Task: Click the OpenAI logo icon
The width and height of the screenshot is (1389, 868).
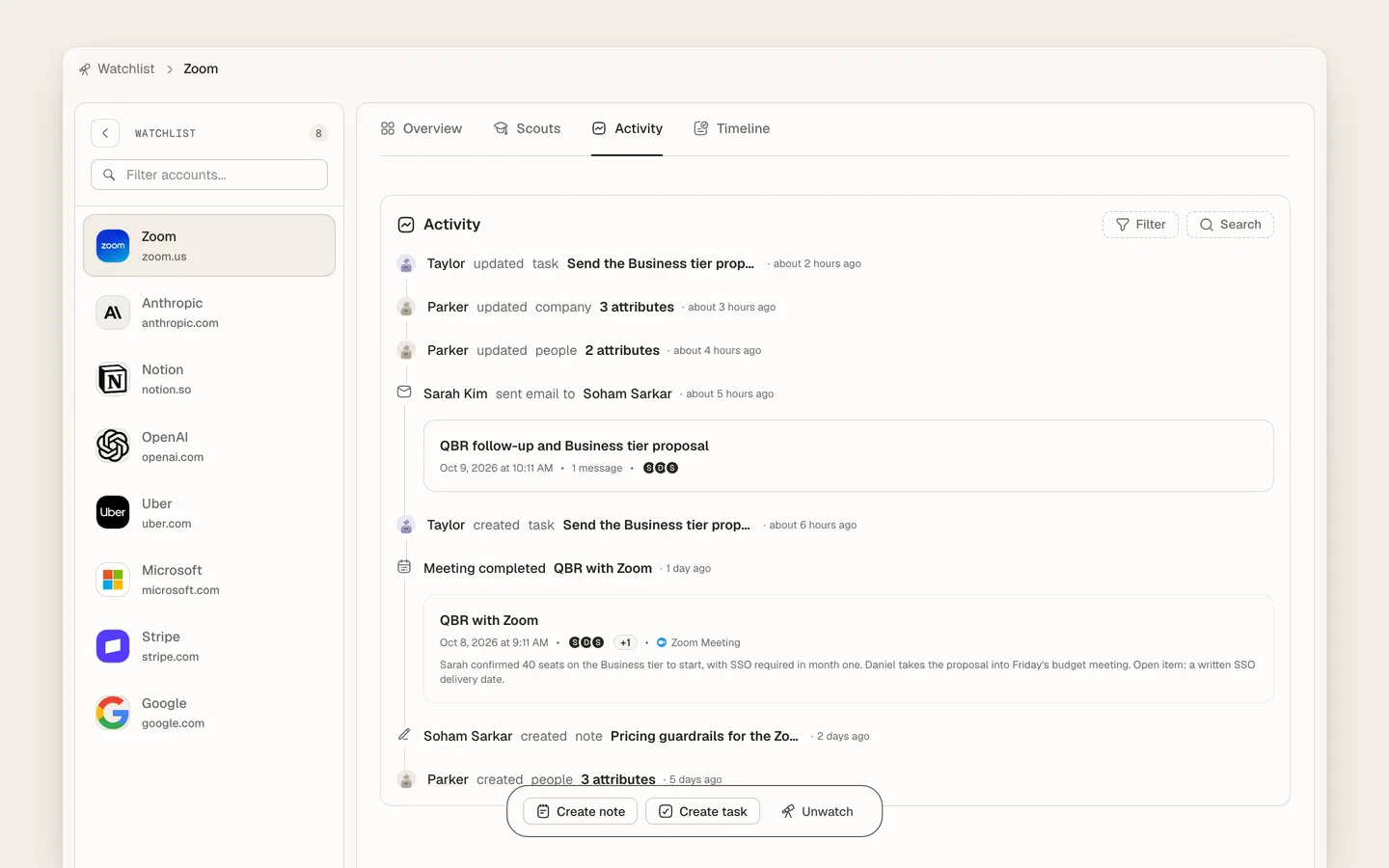Action: [x=113, y=446]
